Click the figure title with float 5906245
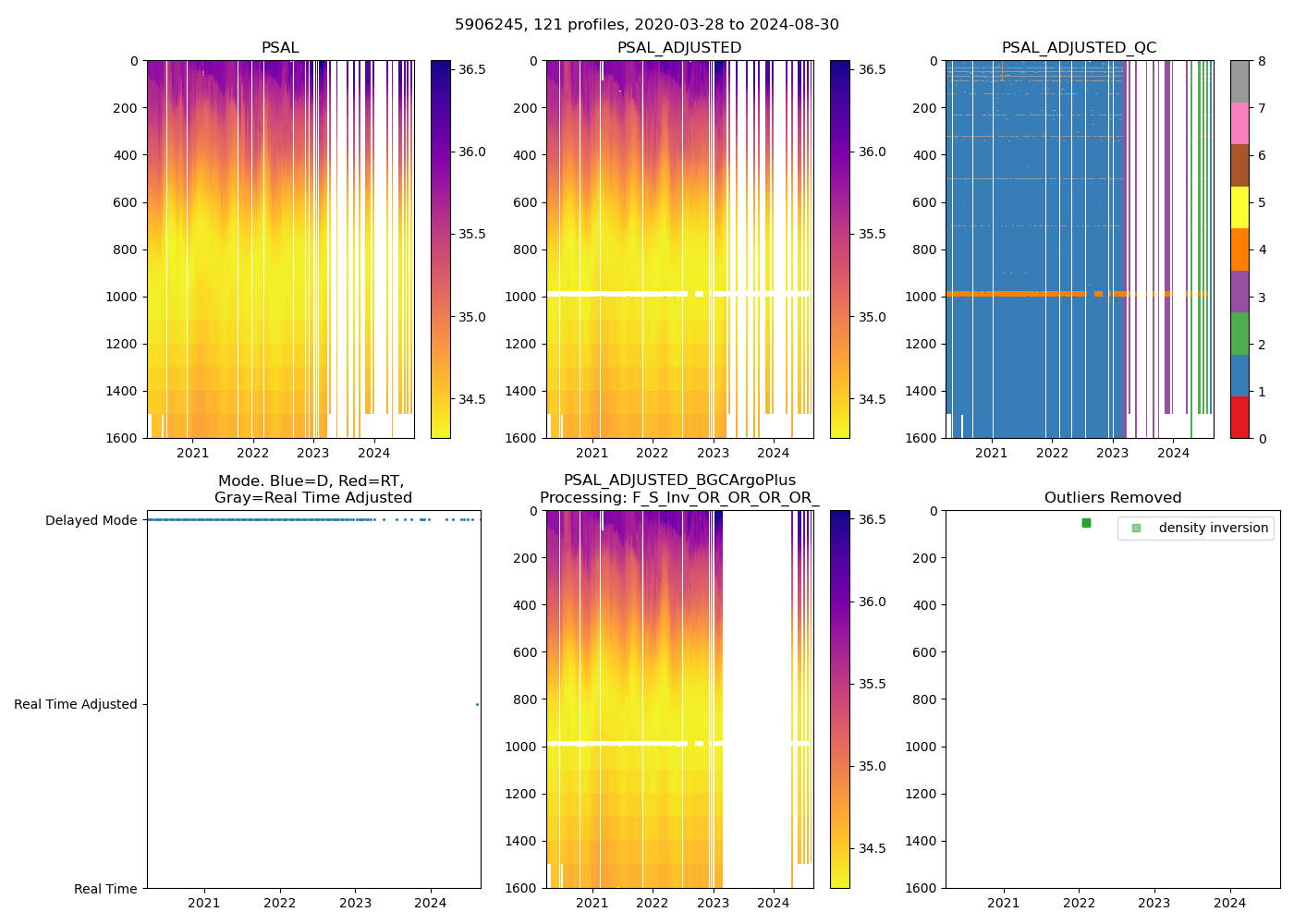Screen dimensions: 1294x924 [x=647, y=25]
